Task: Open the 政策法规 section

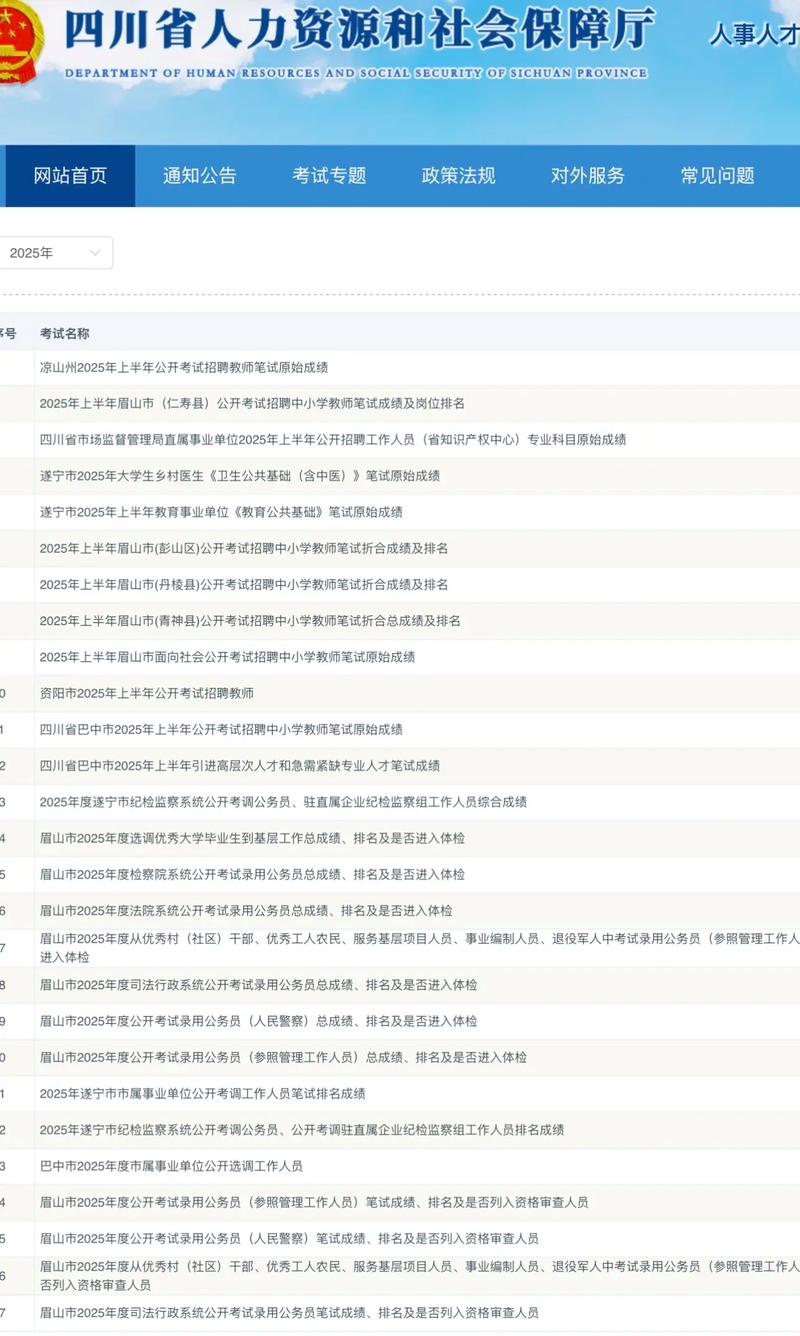Action: tap(459, 176)
